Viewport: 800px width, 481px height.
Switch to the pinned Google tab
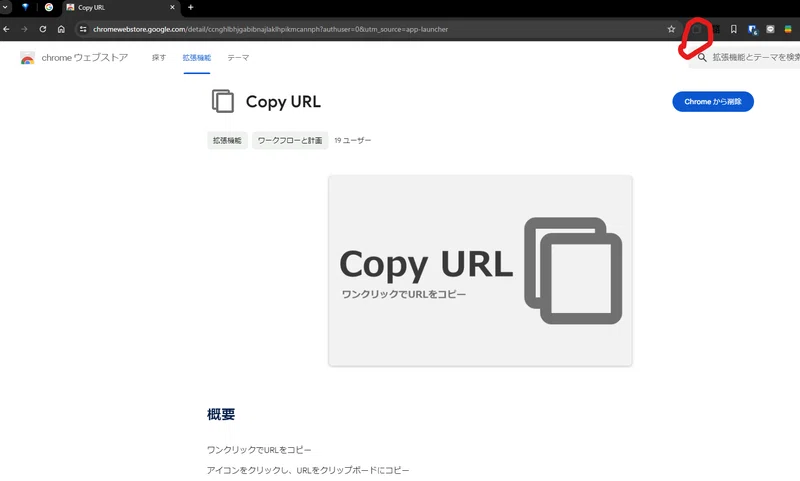pyautogui.click(x=49, y=7)
